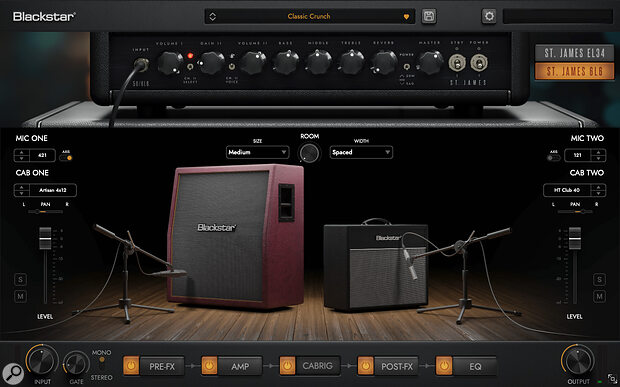Flip the amp power toggle switch
This screenshot has width=620, height=387.
point(479,63)
